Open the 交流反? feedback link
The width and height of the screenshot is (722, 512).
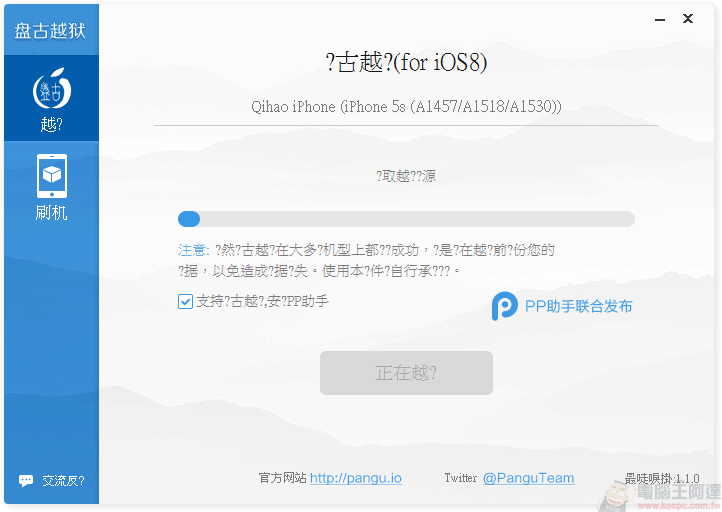tap(63, 481)
